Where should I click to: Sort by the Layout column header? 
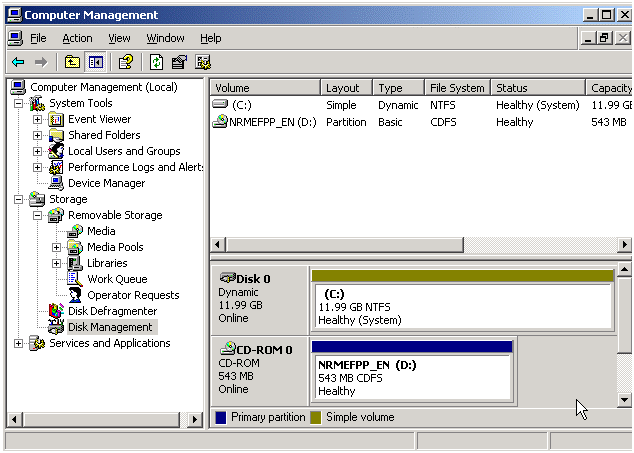[x=347, y=88]
